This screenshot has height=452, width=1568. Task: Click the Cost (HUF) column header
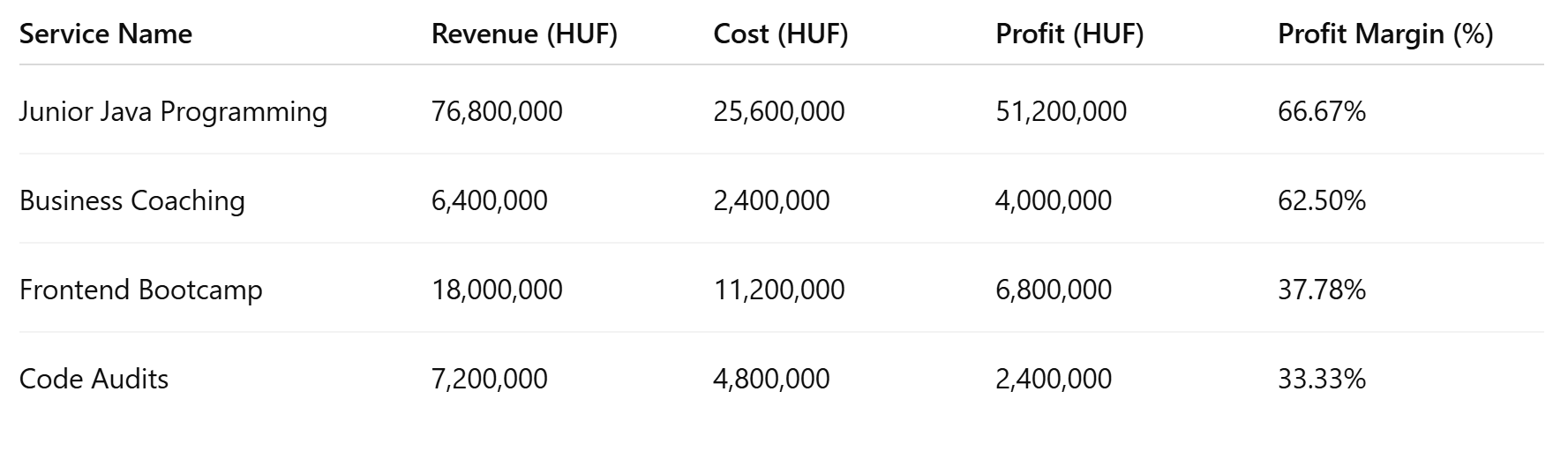780,34
